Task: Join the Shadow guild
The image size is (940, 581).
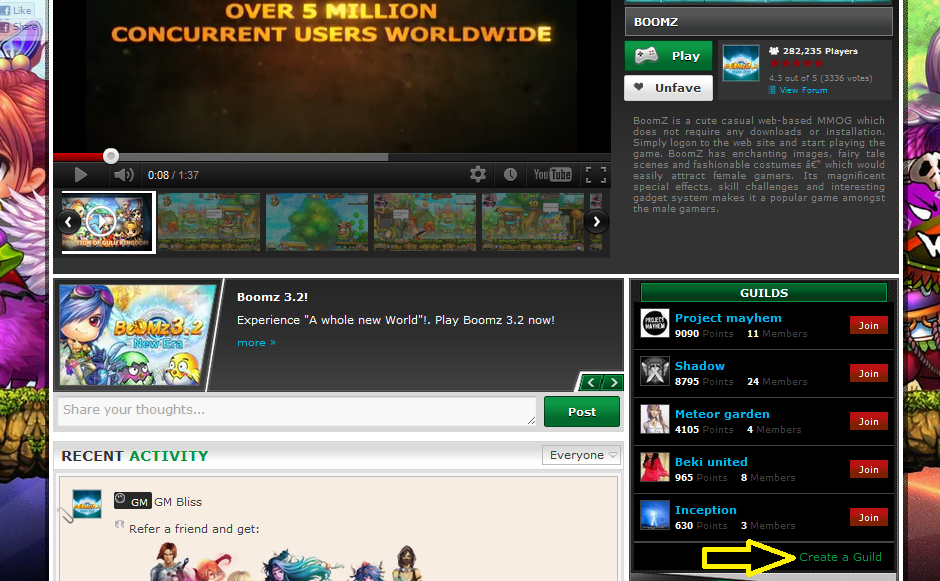Action: [x=868, y=373]
